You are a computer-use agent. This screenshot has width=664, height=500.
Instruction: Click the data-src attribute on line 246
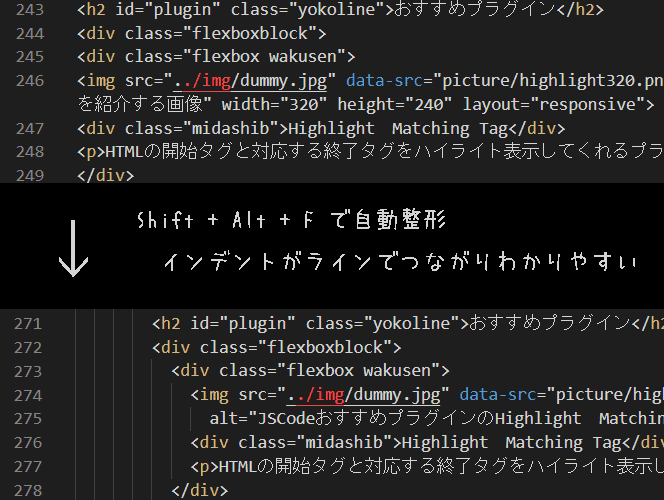pyautogui.click(x=384, y=80)
